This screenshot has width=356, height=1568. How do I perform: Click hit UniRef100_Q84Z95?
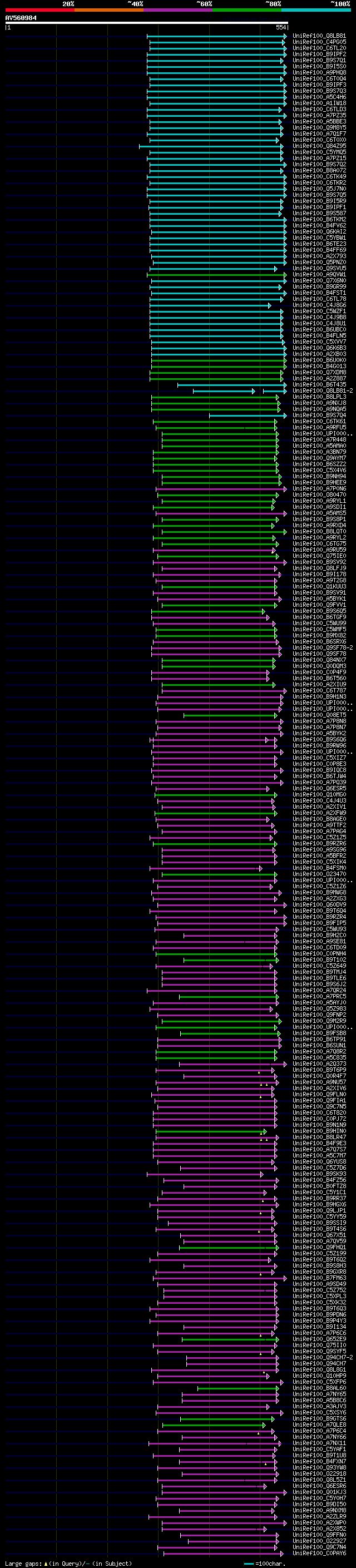319,146
